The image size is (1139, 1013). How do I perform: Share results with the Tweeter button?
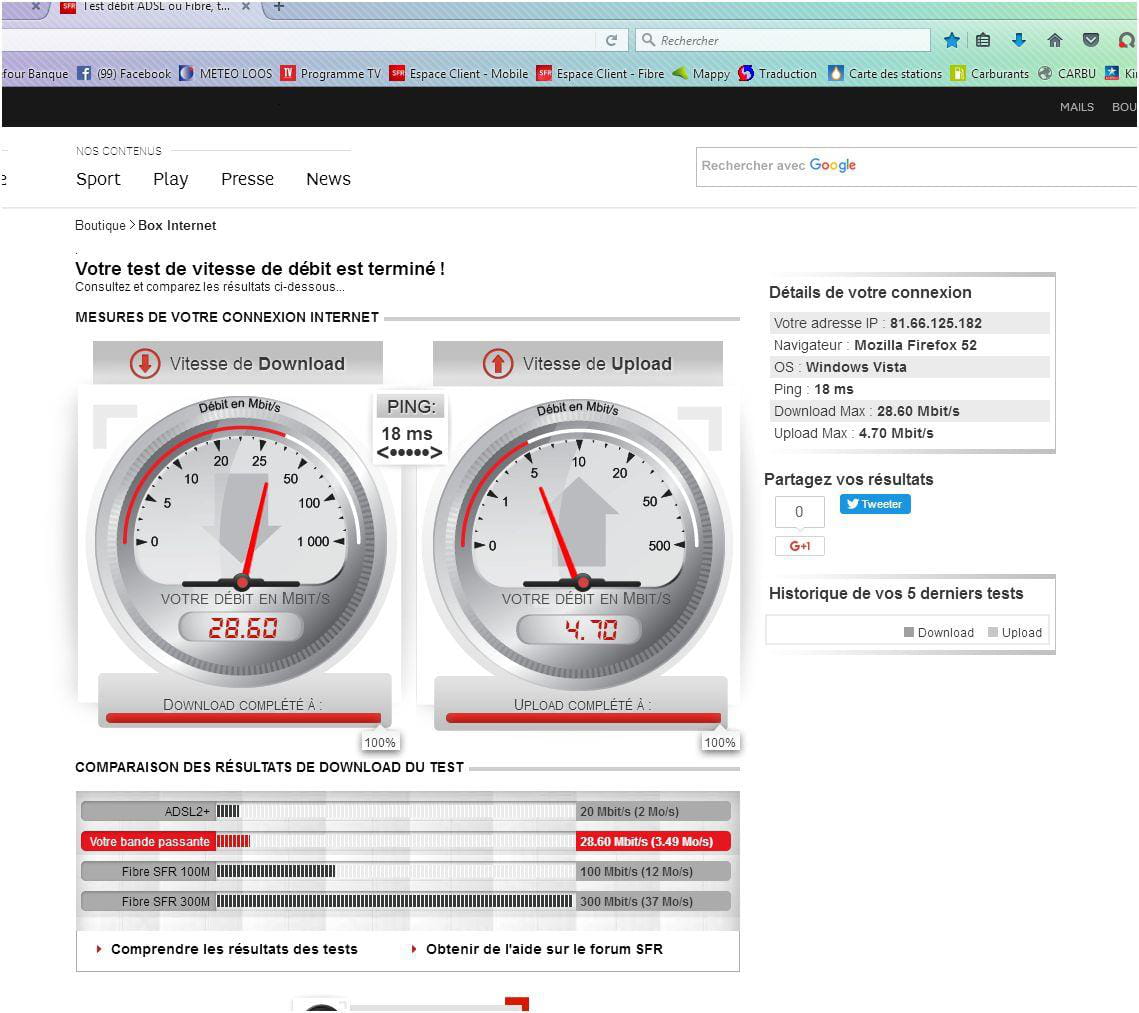coord(875,504)
